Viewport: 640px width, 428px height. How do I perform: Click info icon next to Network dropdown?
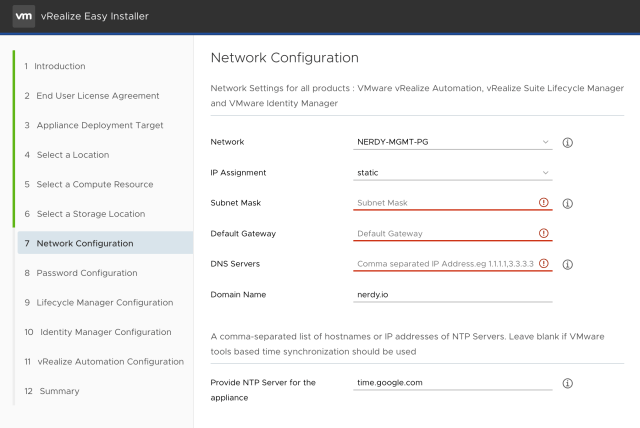tap(567, 143)
